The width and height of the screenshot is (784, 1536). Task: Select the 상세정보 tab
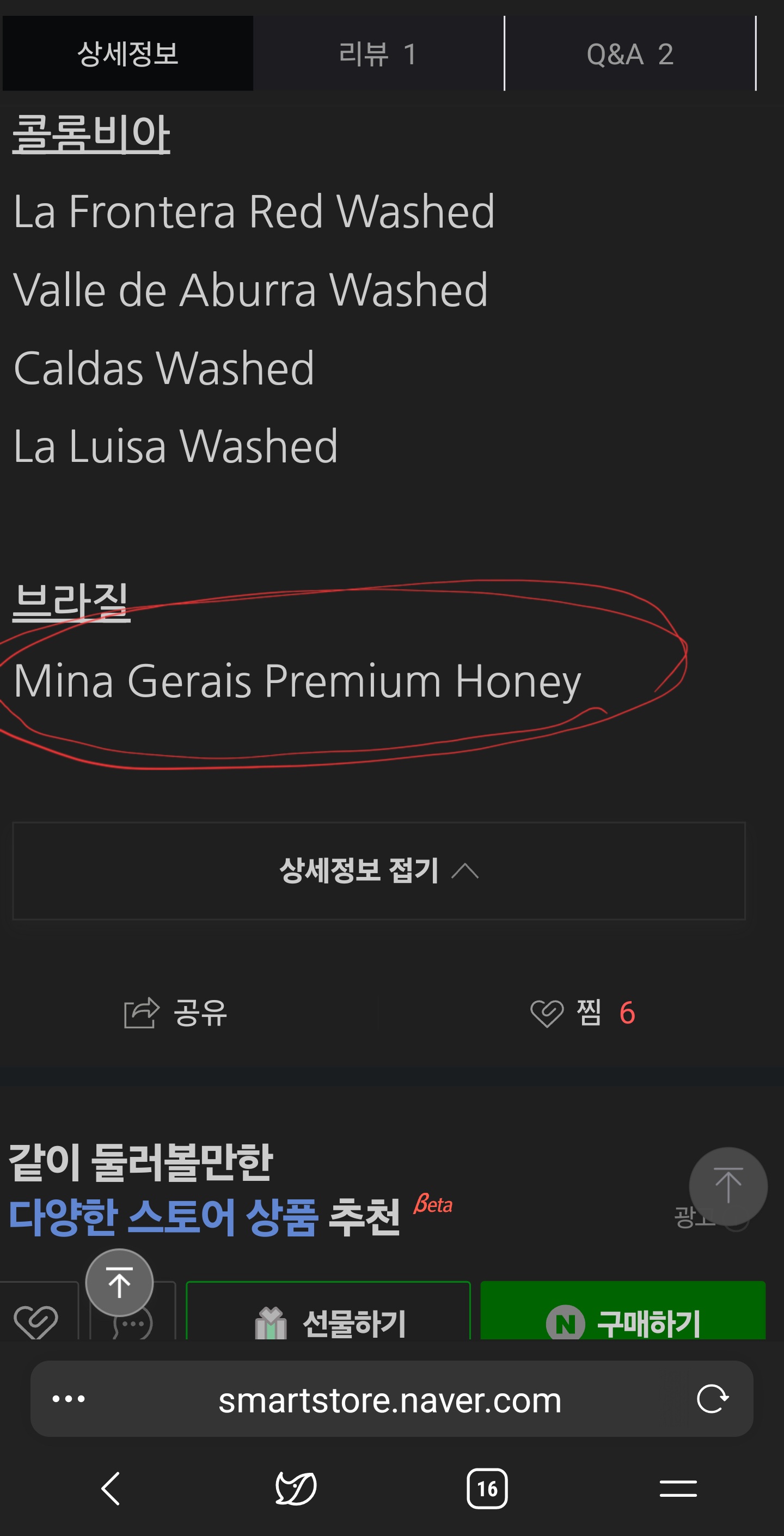coord(127,54)
